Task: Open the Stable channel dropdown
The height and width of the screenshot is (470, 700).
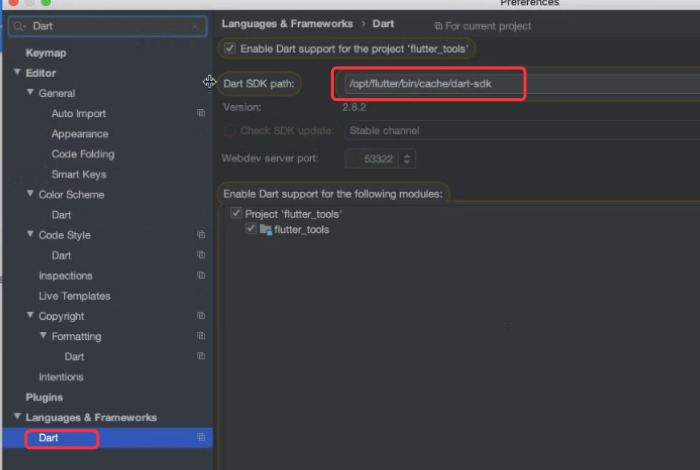Action: [x=522, y=130]
